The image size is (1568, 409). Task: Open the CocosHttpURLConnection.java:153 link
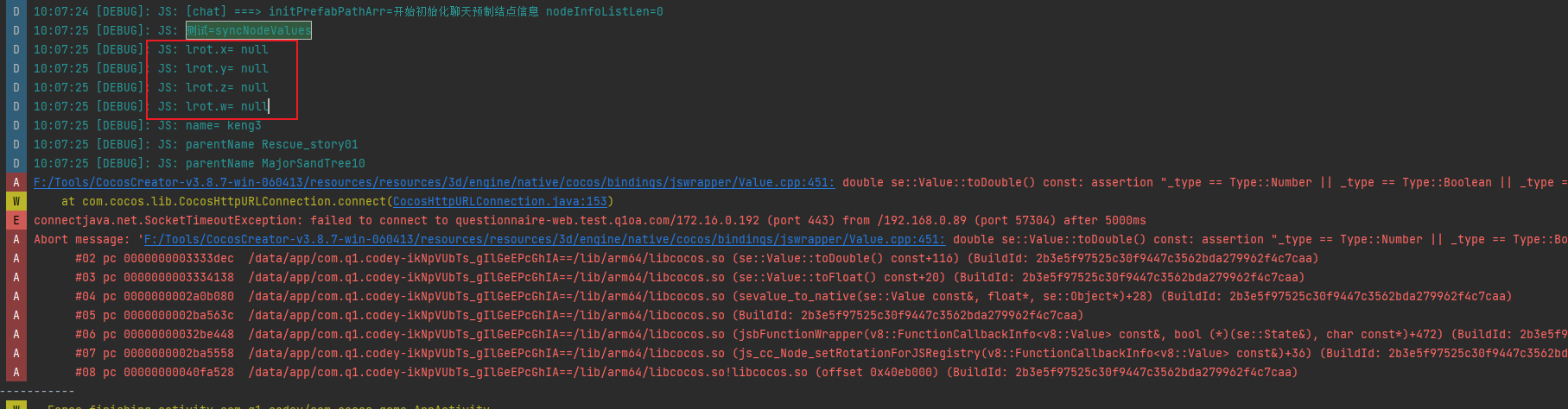click(x=499, y=201)
